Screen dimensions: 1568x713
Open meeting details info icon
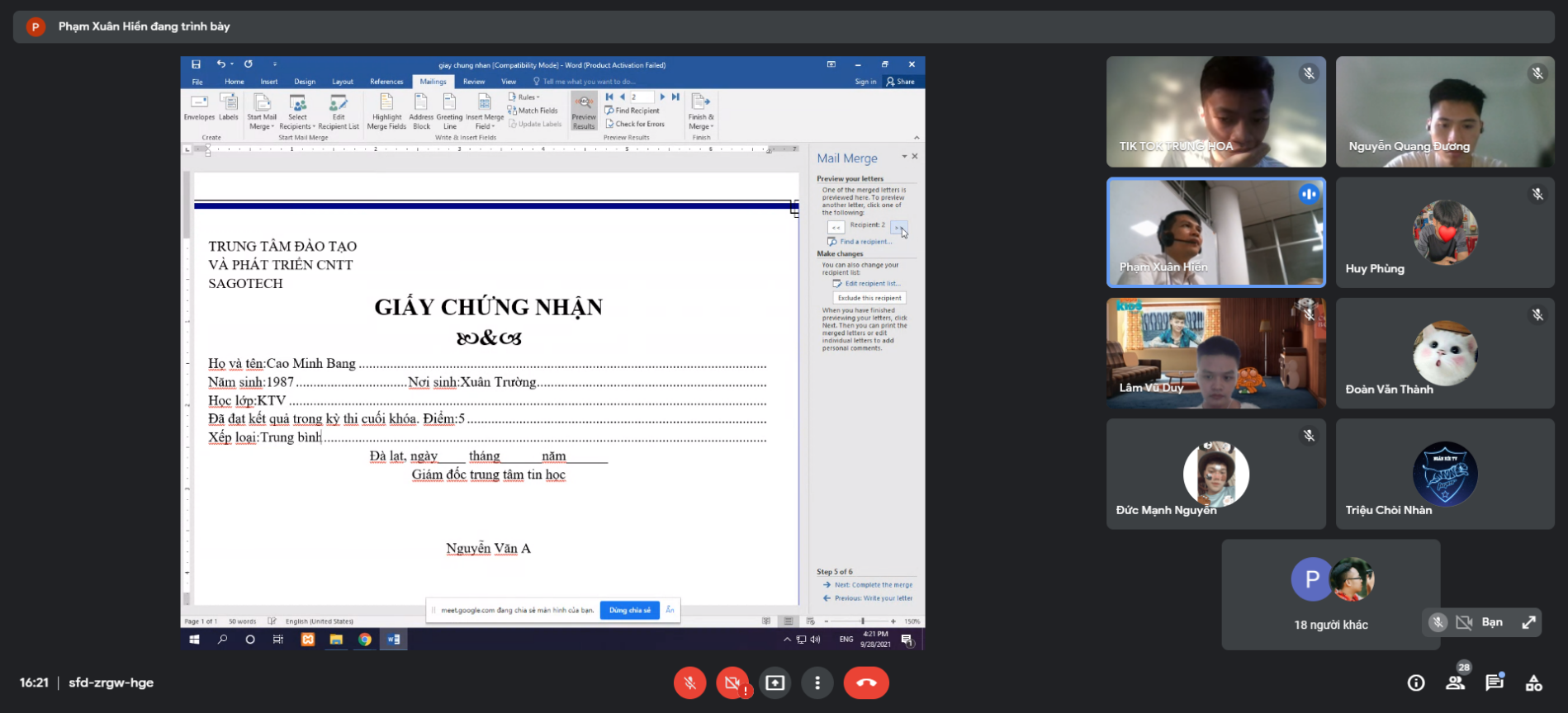[x=1416, y=682]
